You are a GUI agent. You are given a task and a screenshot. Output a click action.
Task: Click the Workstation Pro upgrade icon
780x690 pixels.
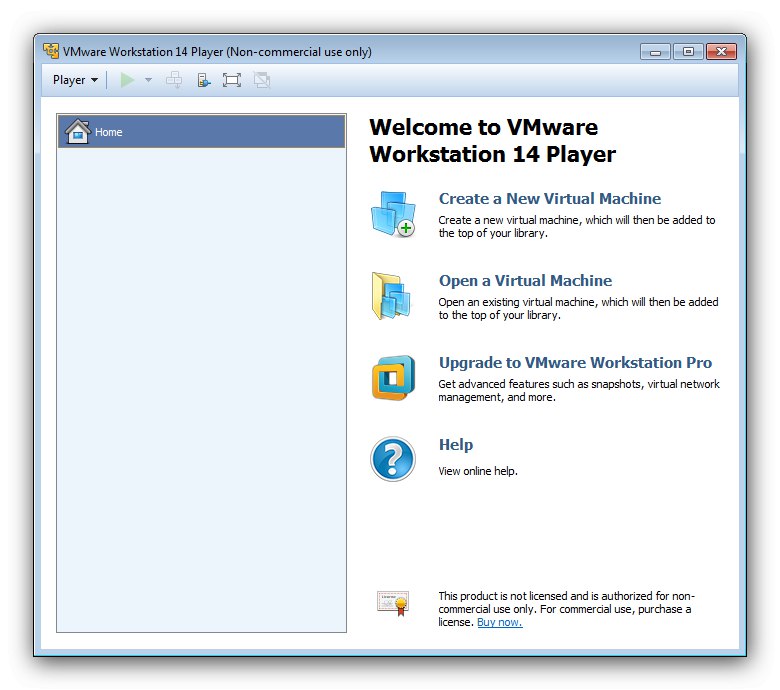pos(393,378)
